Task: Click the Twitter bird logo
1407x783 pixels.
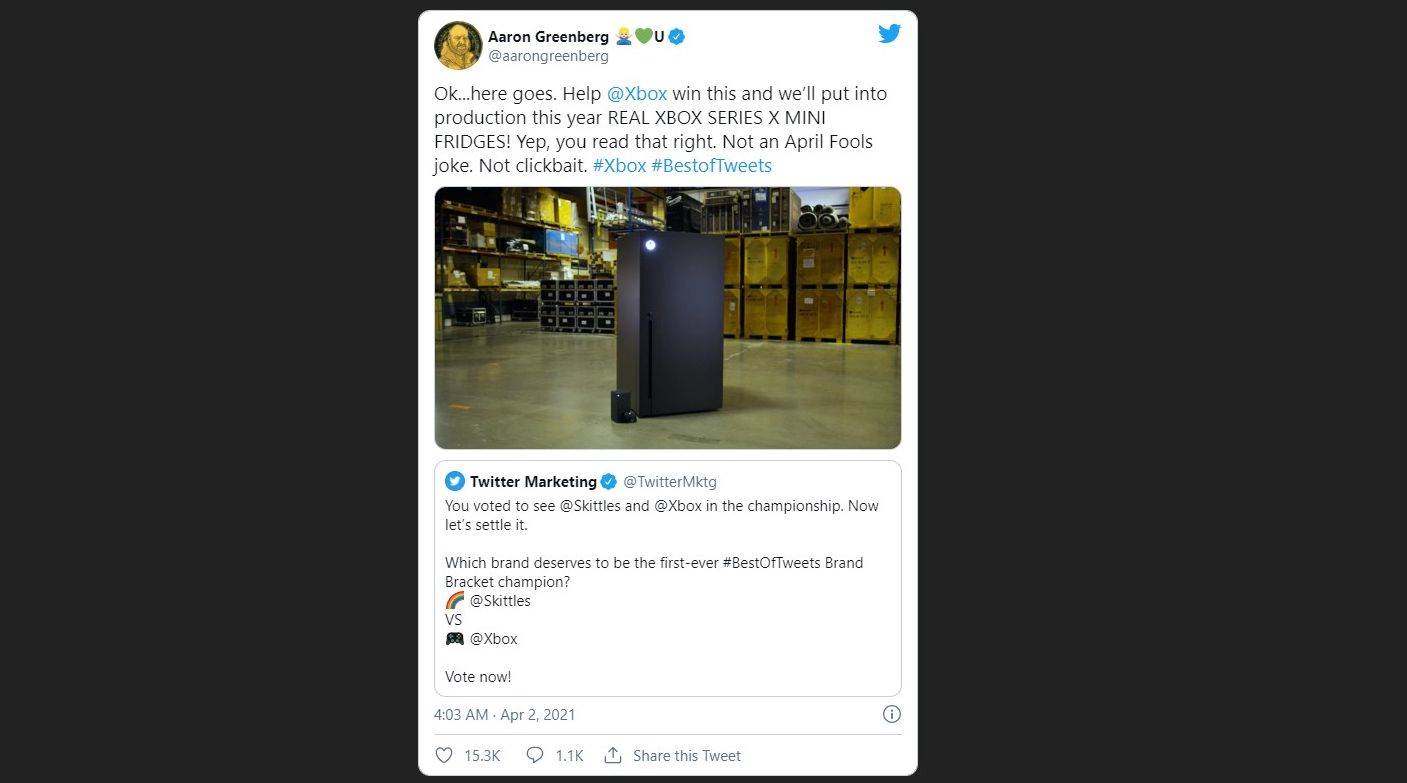Action: tap(889, 33)
